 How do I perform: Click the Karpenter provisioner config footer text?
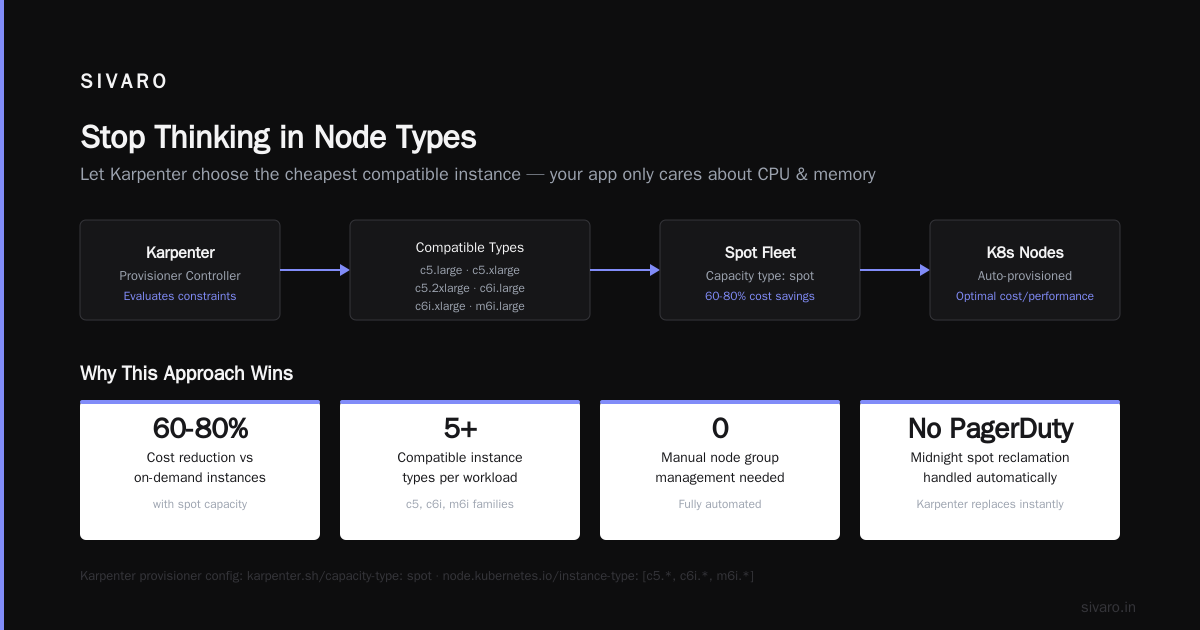417,576
